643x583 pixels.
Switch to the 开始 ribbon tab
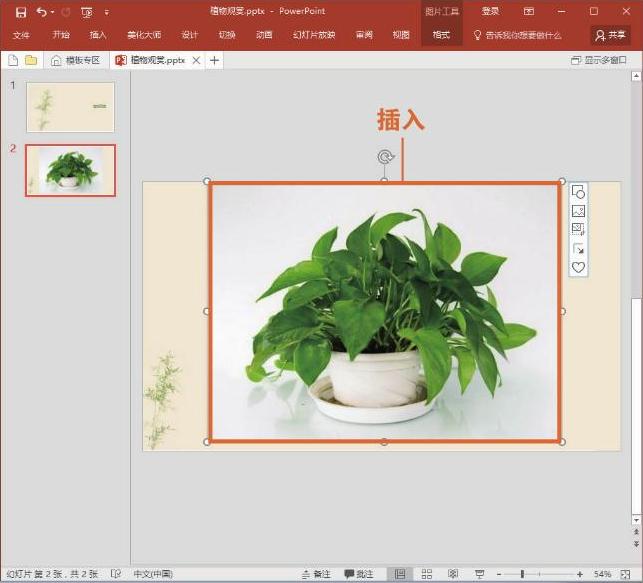point(61,35)
